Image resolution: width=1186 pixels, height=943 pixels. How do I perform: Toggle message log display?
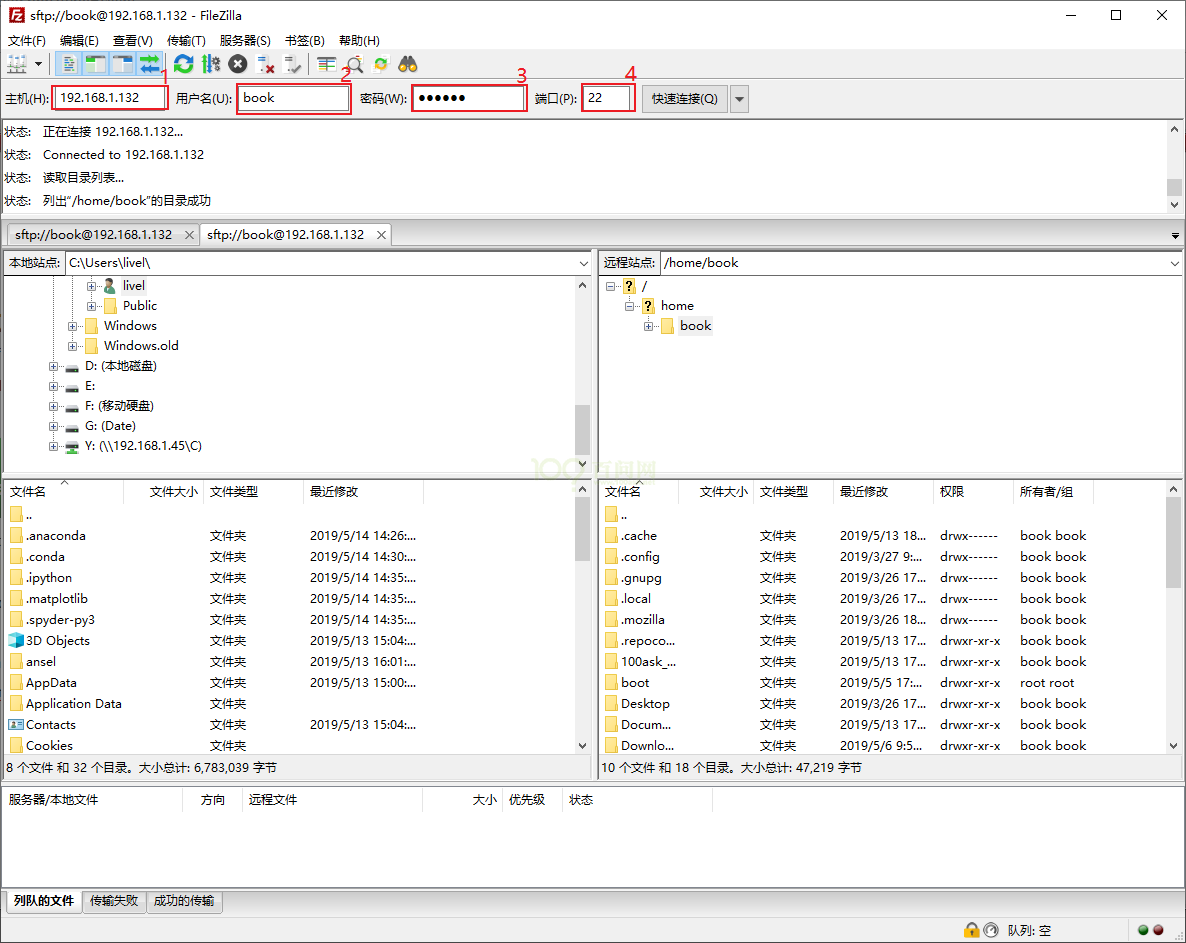pyautogui.click(x=69, y=64)
